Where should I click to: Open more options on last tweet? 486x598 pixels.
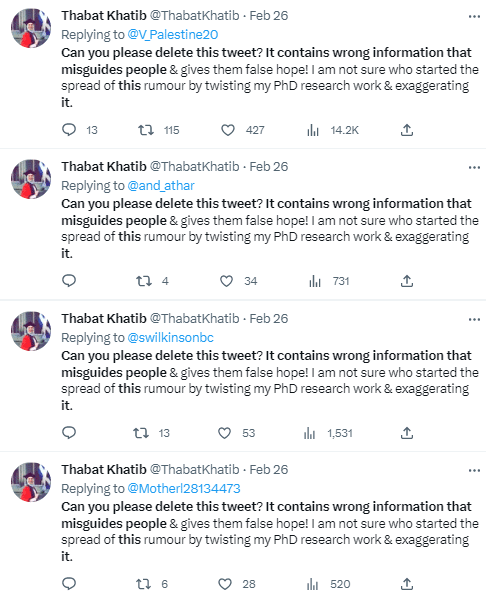(x=474, y=470)
